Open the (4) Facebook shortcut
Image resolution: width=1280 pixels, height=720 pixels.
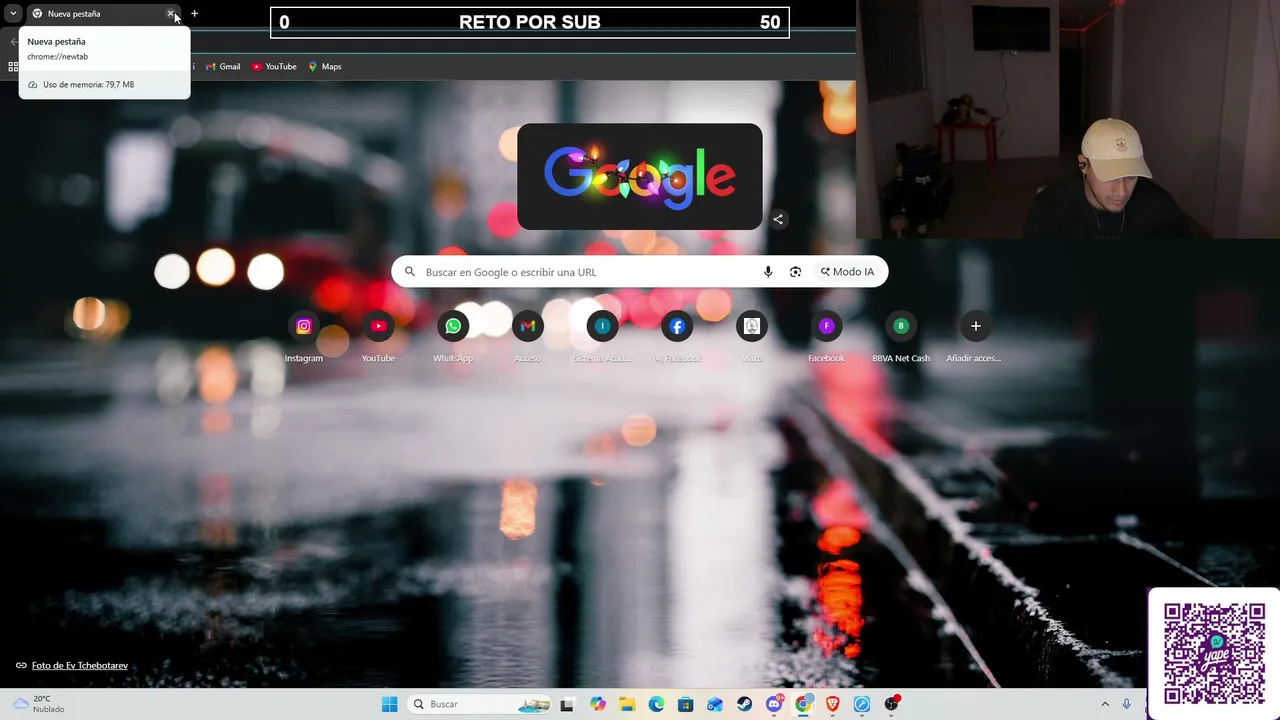click(x=677, y=338)
